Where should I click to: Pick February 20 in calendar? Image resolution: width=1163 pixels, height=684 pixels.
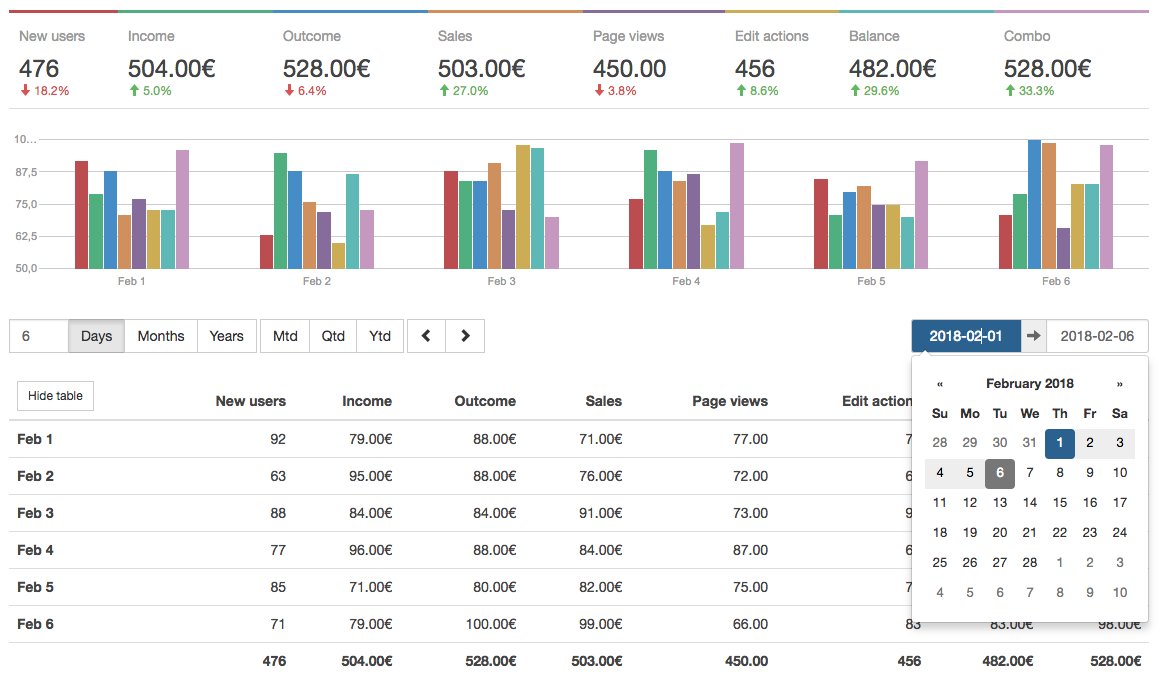pyautogui.click(x=1000, y=533)
